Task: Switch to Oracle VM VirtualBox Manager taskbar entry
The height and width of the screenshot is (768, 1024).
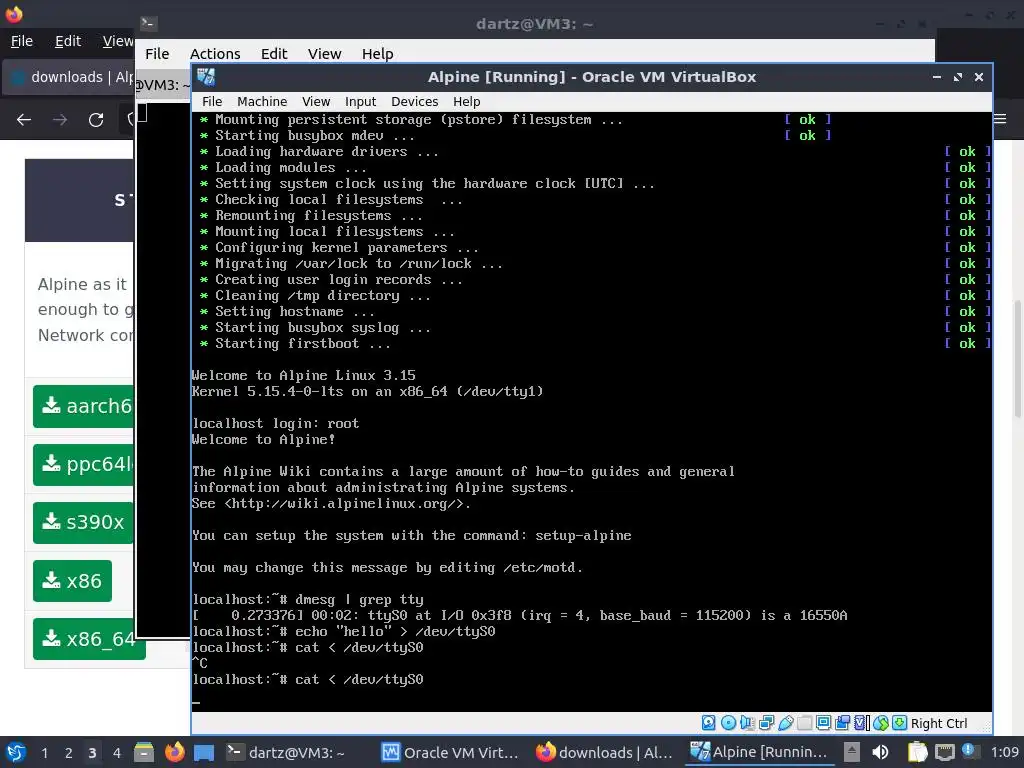Action: pyautogui.click(x=451, y=752)
